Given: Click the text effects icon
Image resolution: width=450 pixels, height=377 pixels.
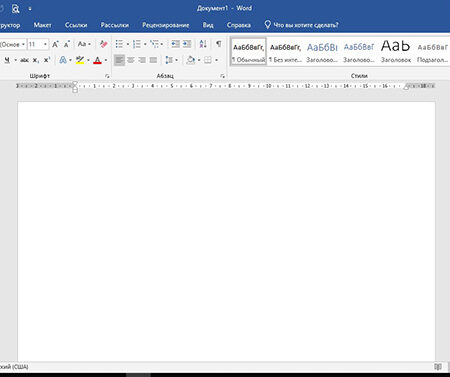Looking at the screenshot, I should click(x=63, y=60).
